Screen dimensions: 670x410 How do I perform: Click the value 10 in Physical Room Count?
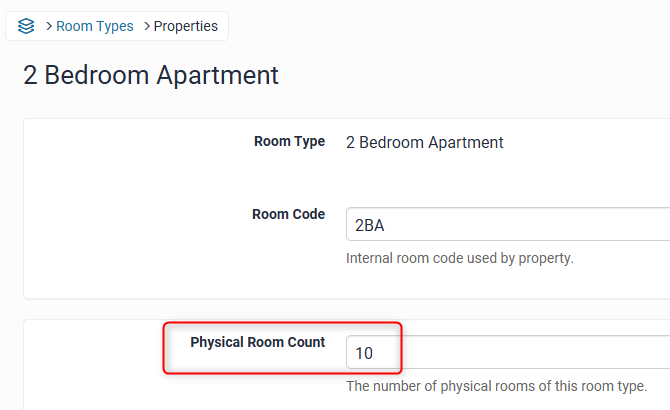tap(363, 353)
